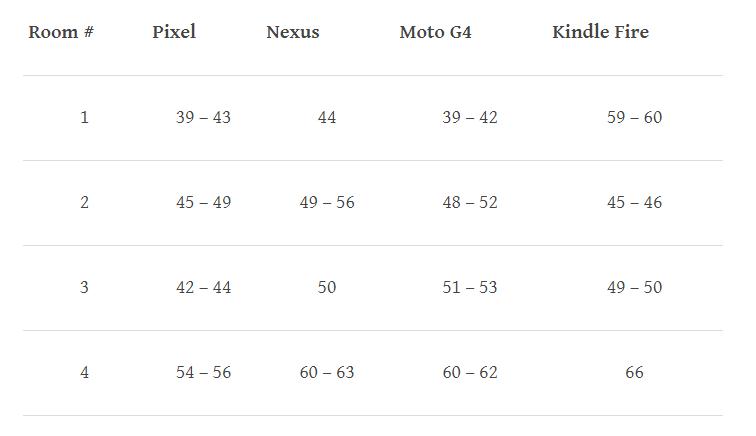Select Kindle Fire value 66
The width and height of the screenshot is (756, 436).
[634, 373]
